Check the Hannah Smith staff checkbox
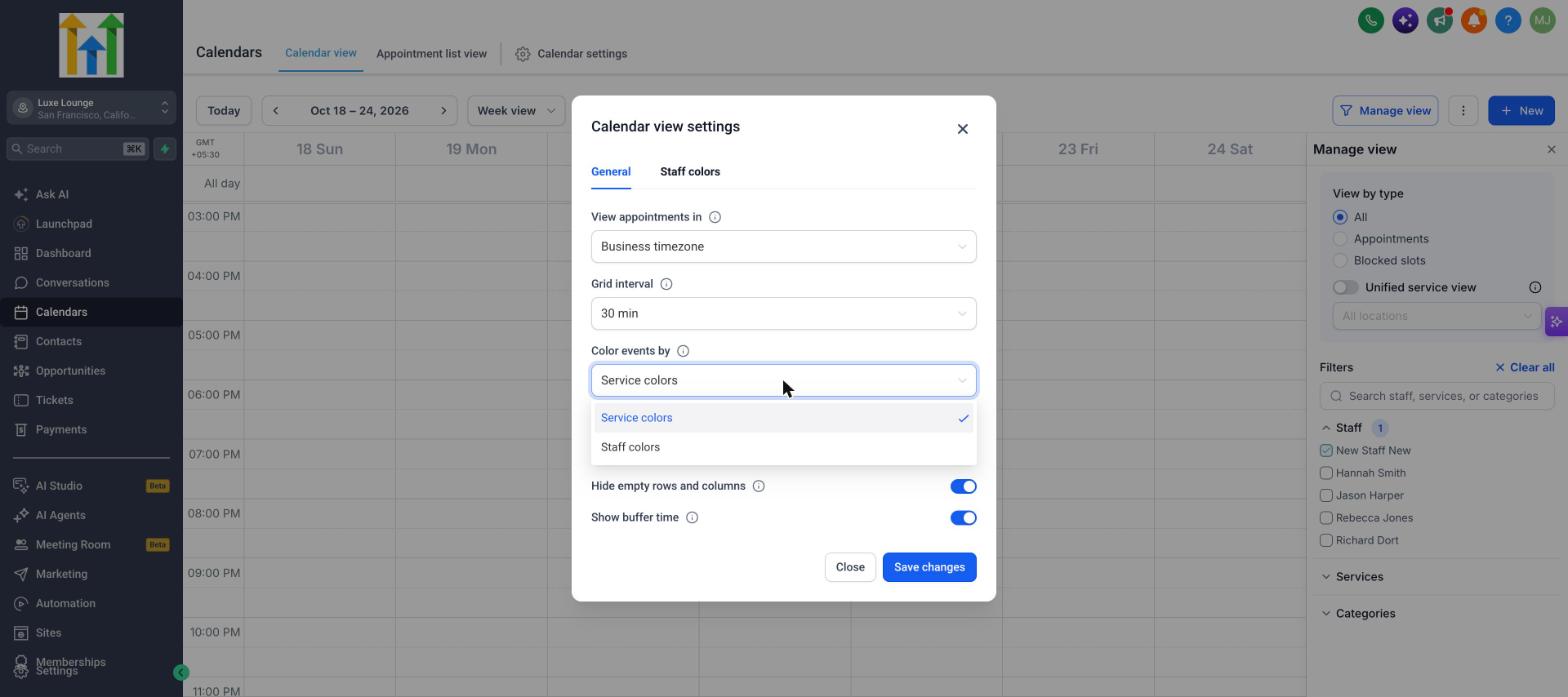 point(1326,473)
